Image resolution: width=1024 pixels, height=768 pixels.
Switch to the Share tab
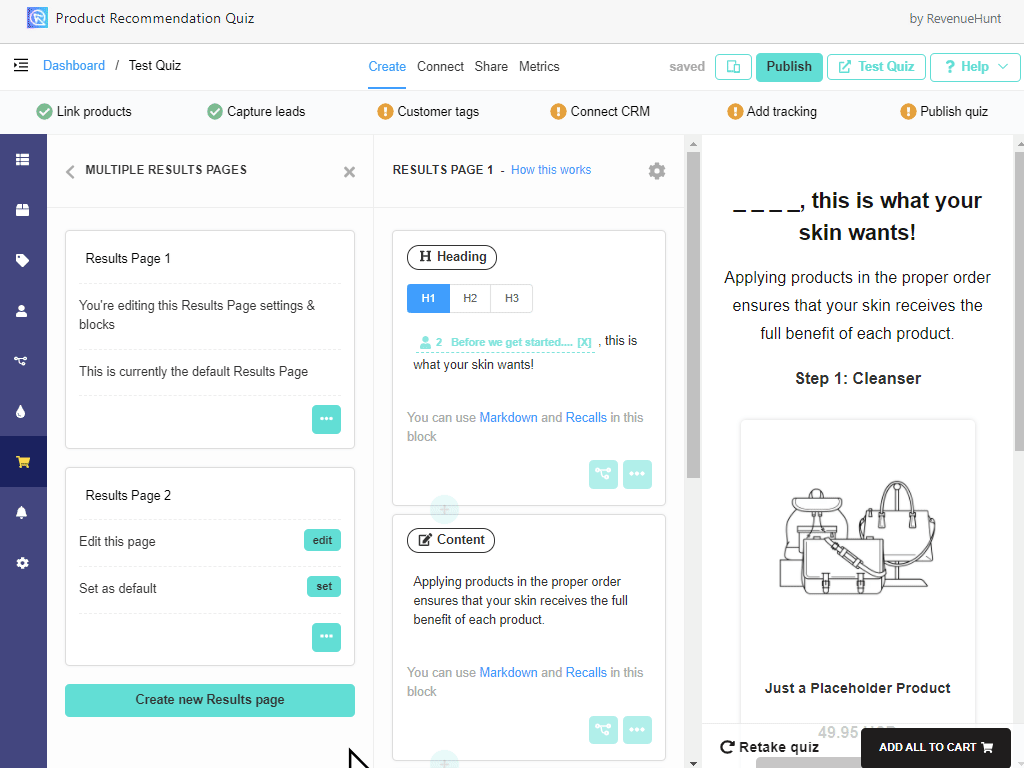click(491, 67)
